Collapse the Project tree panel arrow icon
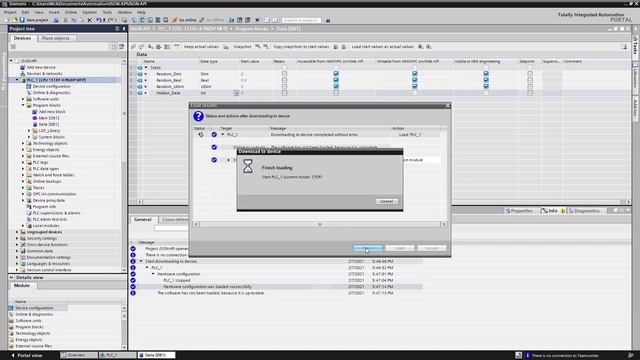Screen dimensions: 640x360 click(x=124, y=29)
